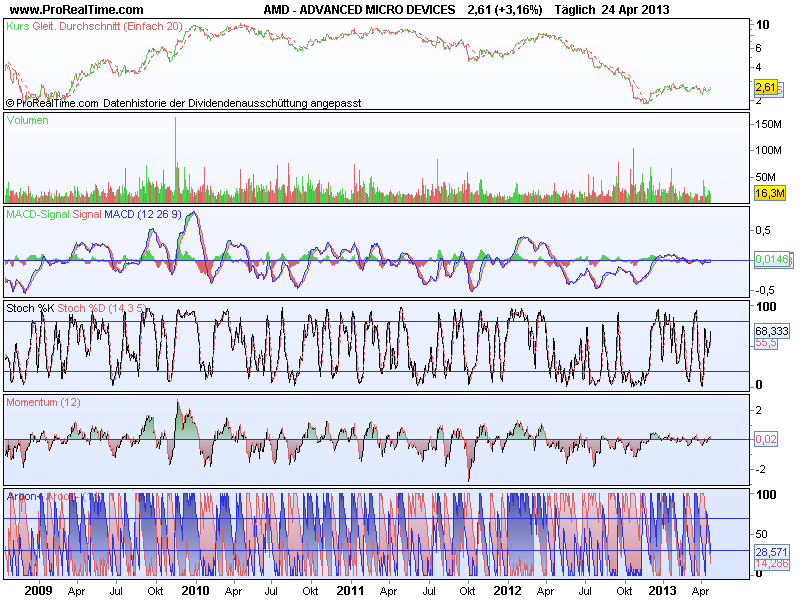Click the Datenhistorie der Dividendenausschüttung angepasst note
The width and height of the screenshot is (800, 600).
[232, 103]
